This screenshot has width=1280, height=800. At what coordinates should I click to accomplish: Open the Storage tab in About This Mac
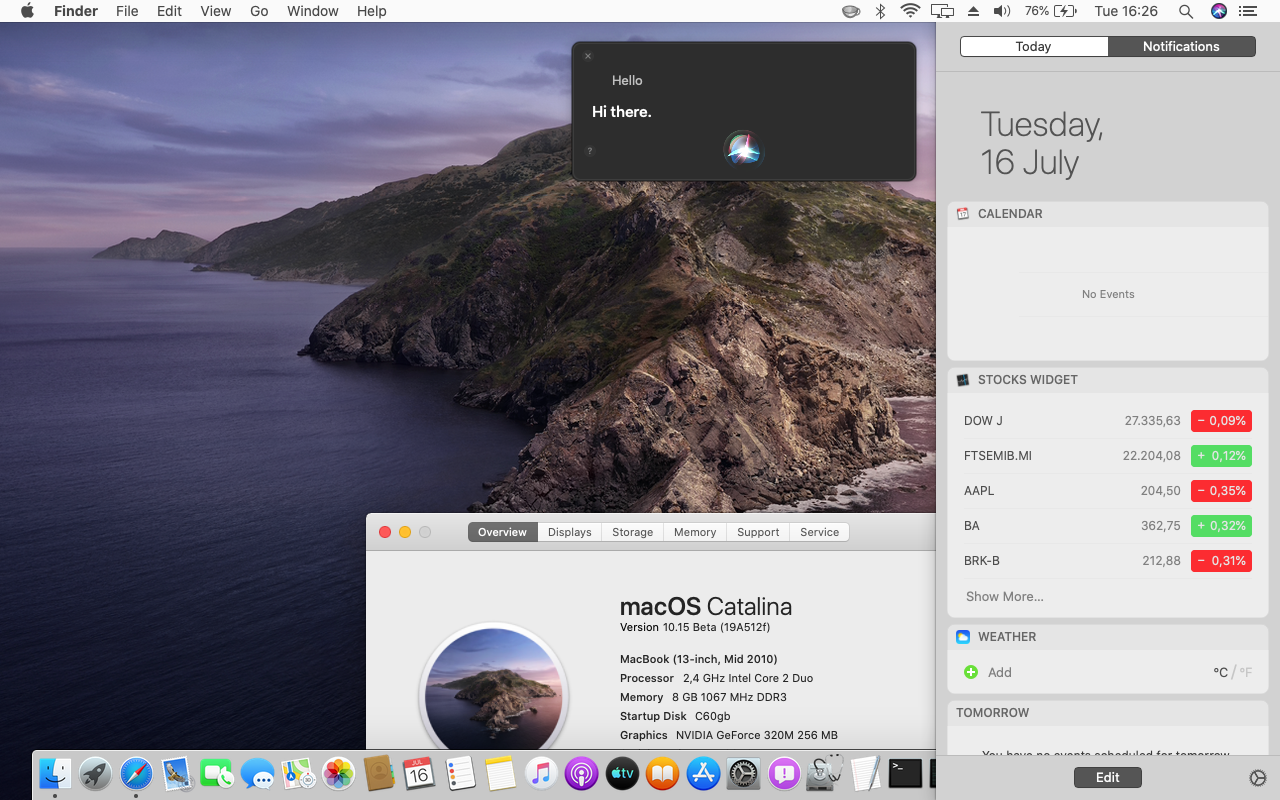coord(633,532)
